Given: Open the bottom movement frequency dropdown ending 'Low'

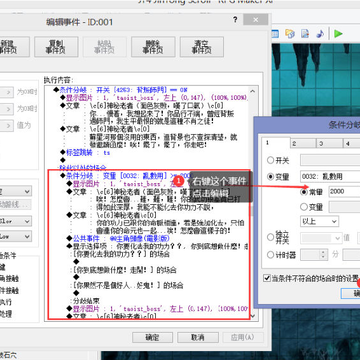Looking at the screenshot, I should click(x=16, y=236).
